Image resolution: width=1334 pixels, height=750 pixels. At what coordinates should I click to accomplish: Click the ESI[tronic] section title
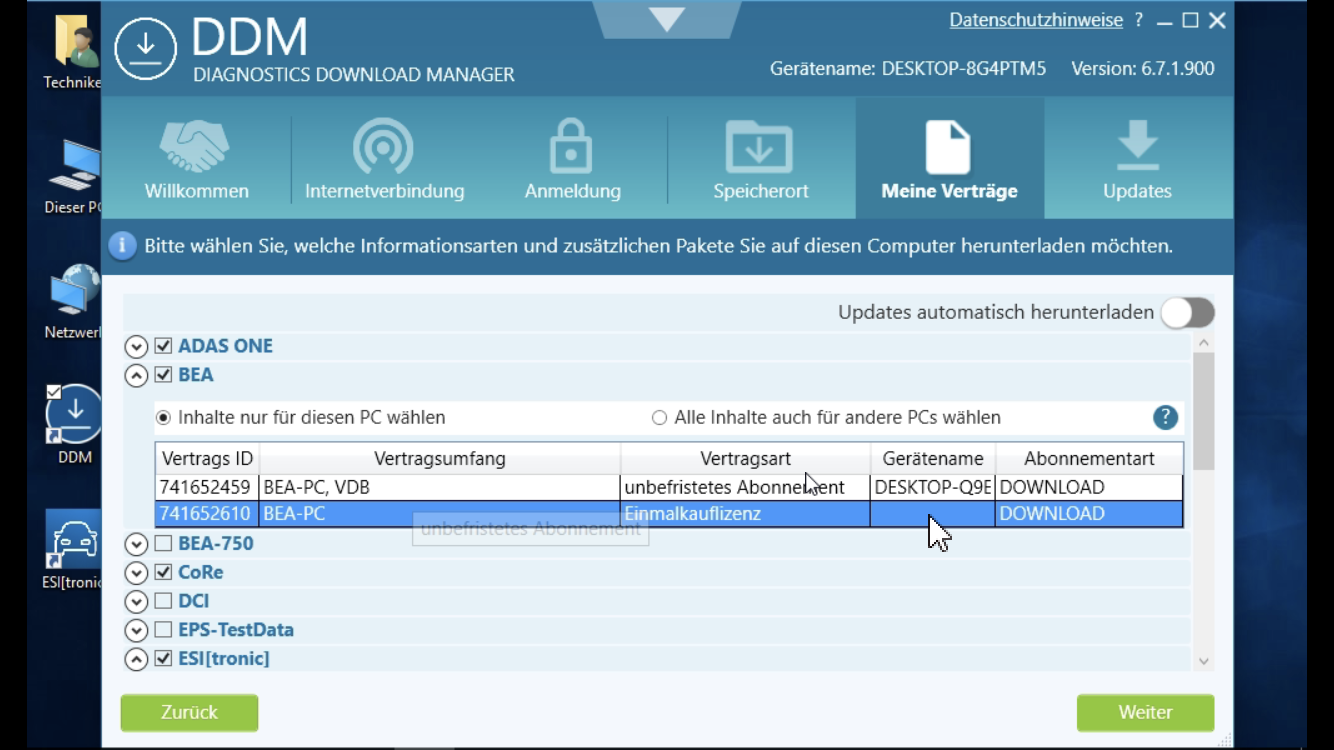(x=224, y=659)
